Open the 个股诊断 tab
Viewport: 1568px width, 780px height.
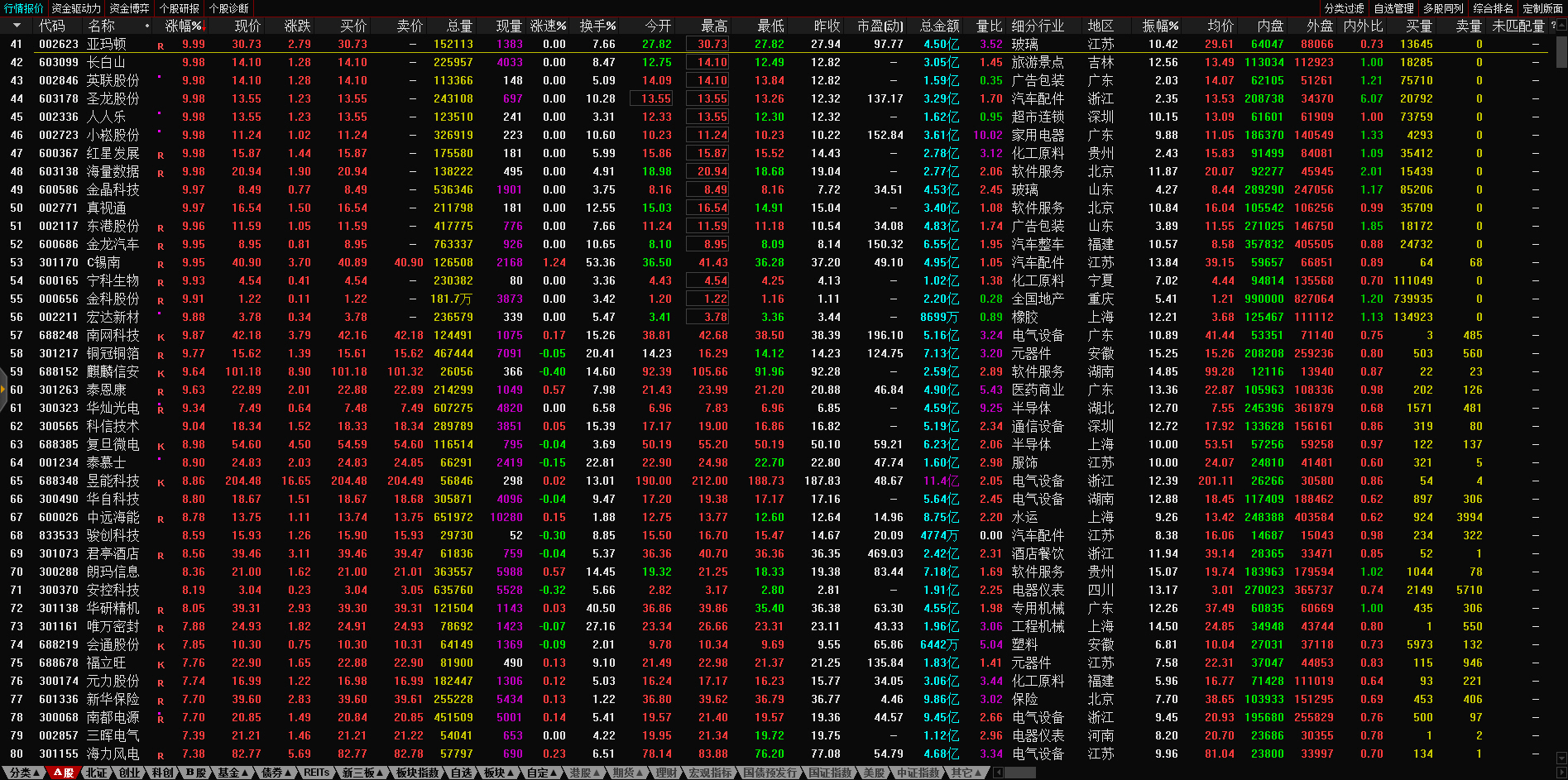(x=228, y=8)
